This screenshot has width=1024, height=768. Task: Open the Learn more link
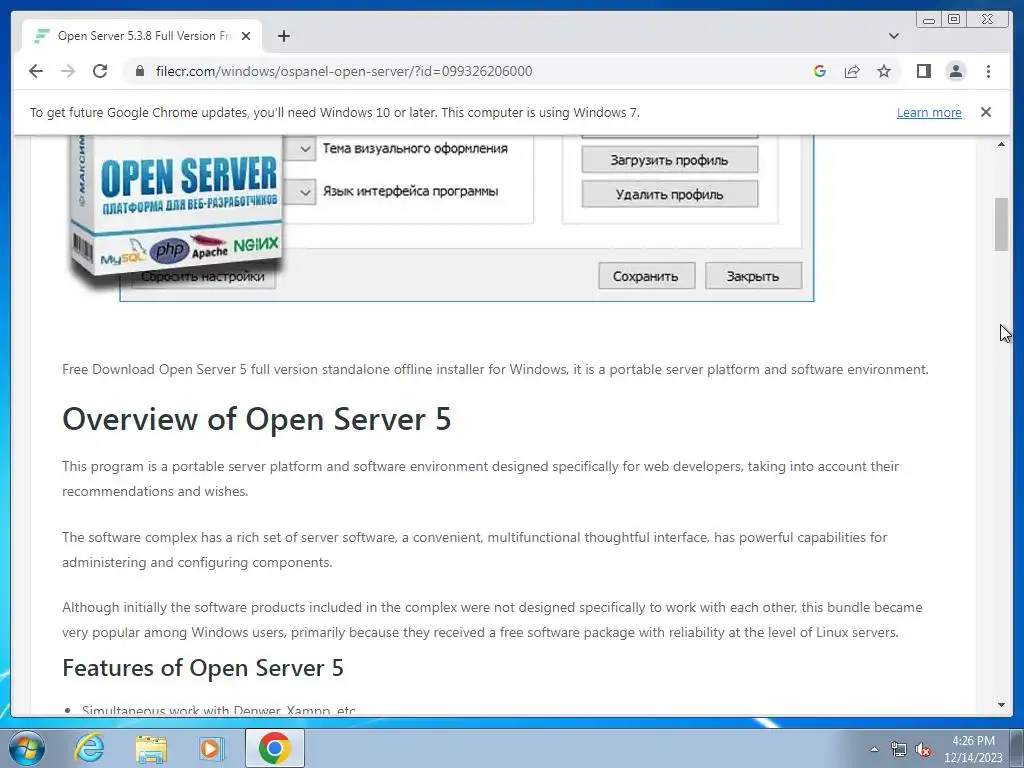pyautogui.click(x=929, y=112)
